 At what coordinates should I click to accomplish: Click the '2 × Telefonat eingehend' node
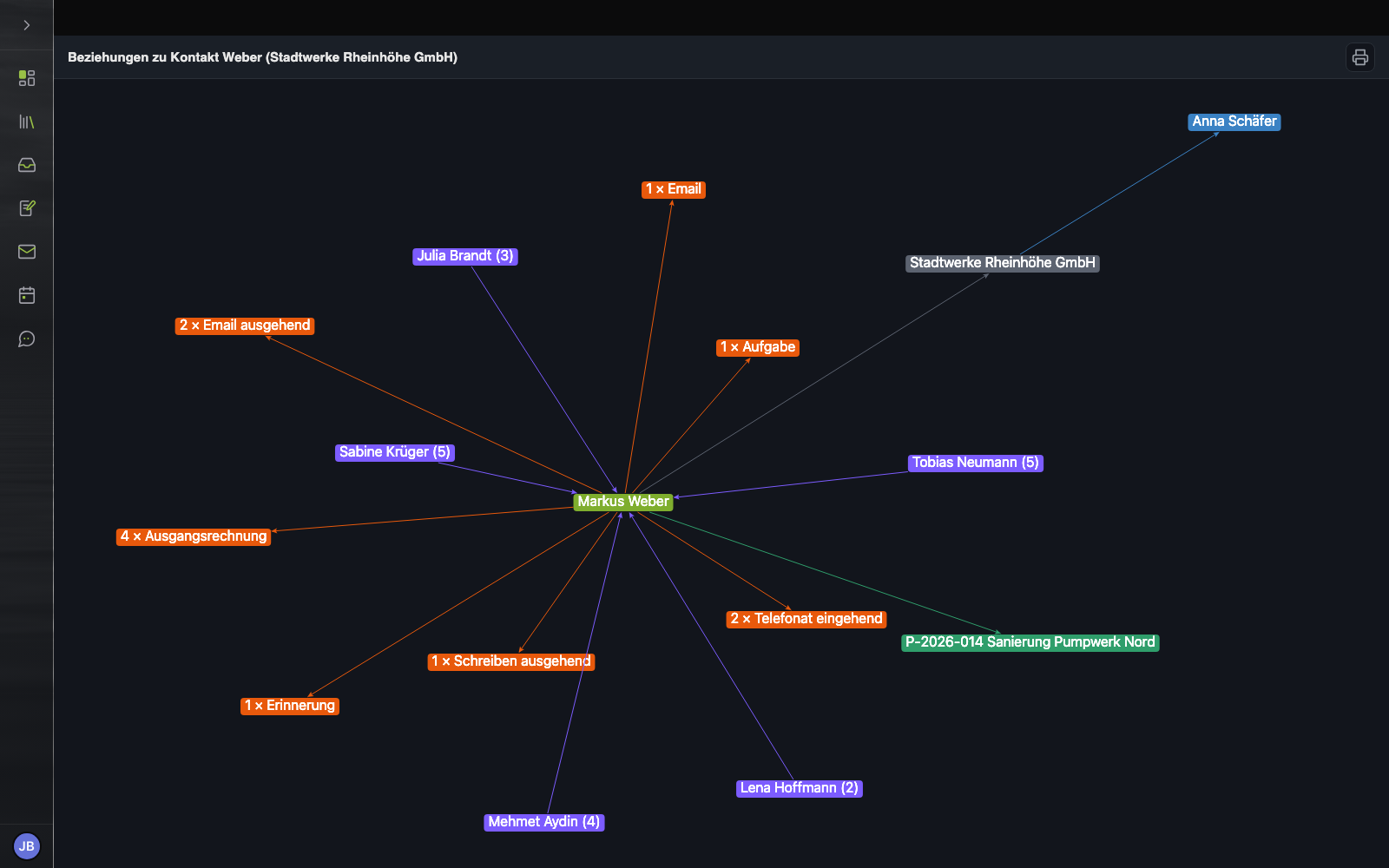[806, 619]
